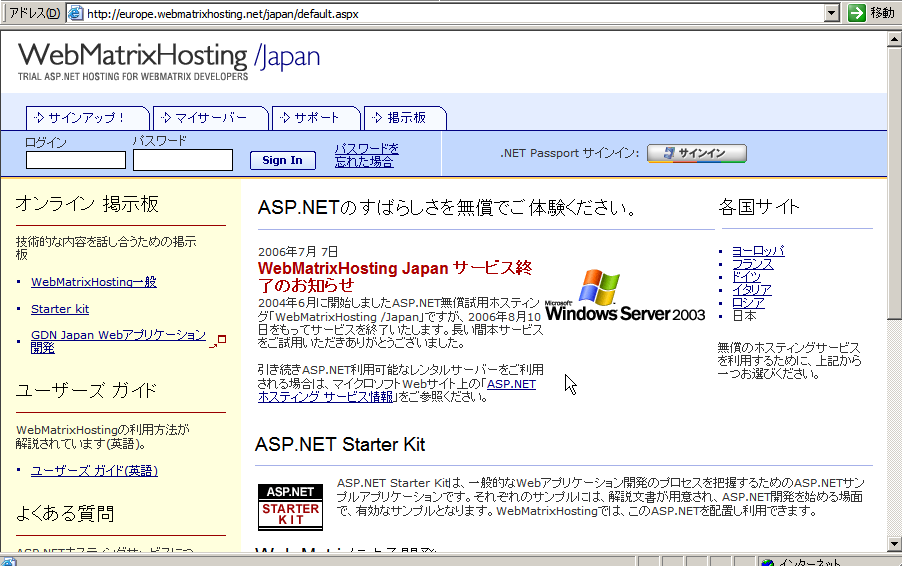Click the ASP.NET Starter Kit heading

(340, 444)
